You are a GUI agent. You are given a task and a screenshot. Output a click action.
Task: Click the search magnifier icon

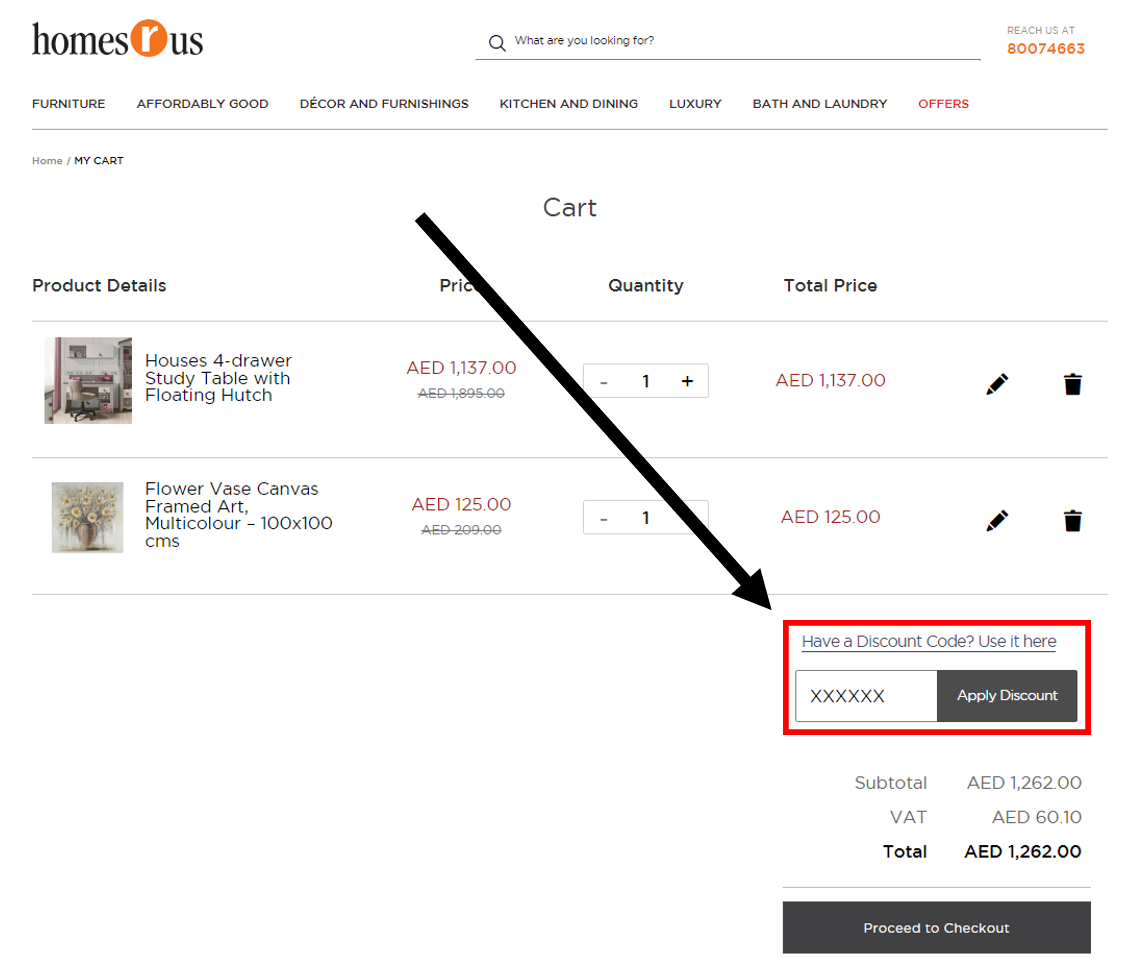[x=497, y=43]
